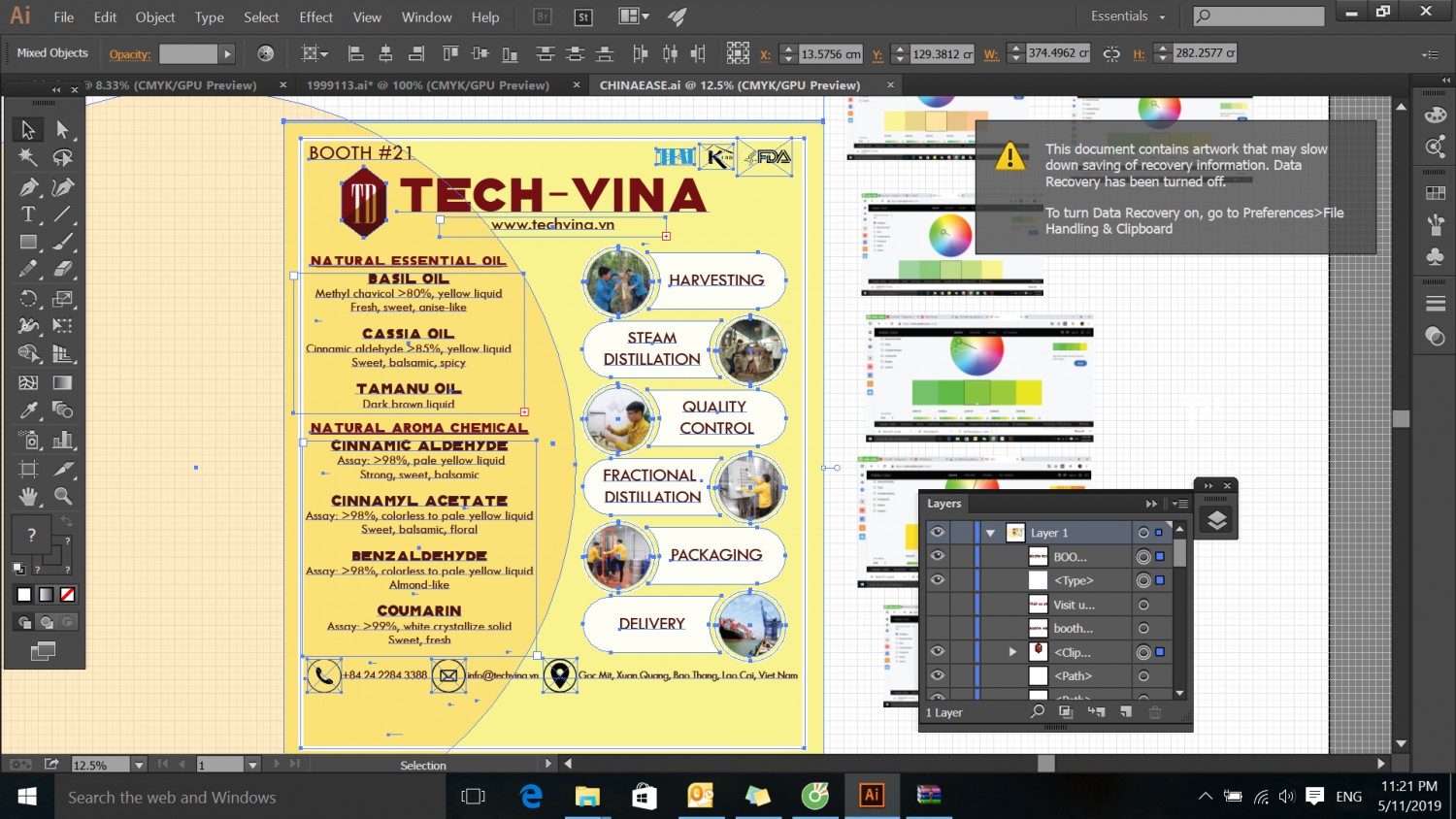Toggle visibility of the <Clip... group
Image resolution: width=1456 pixels, height=819 pixels.
(937, 651)
